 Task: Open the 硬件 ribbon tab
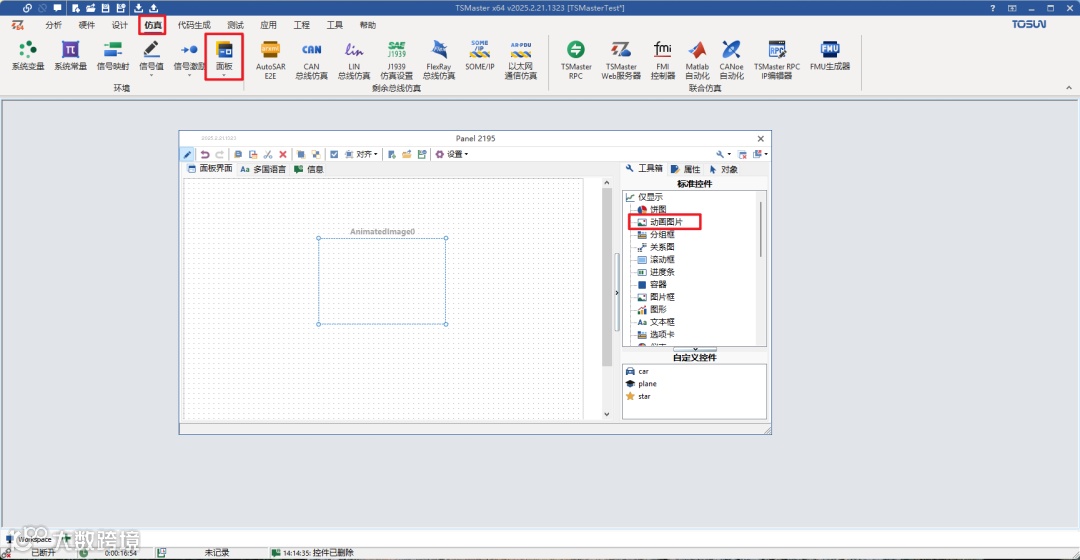87,25
